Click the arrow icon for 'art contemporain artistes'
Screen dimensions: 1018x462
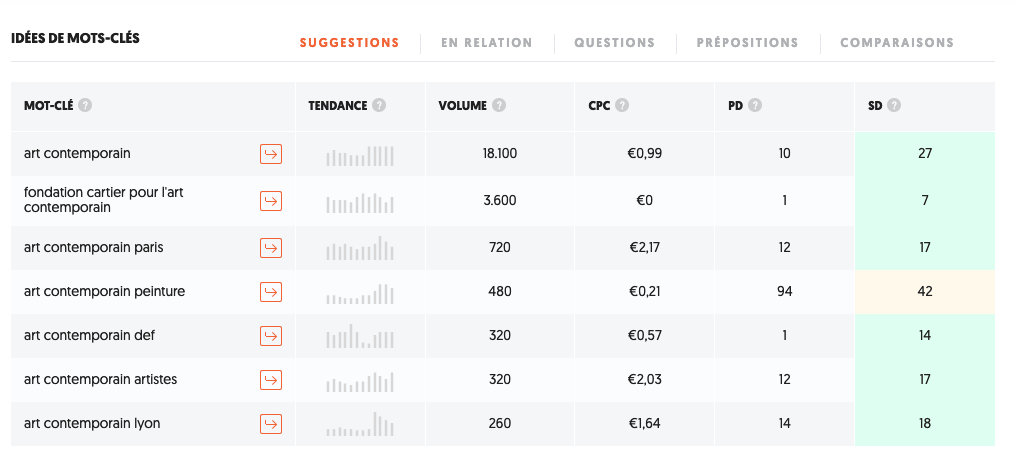point(271,380)
